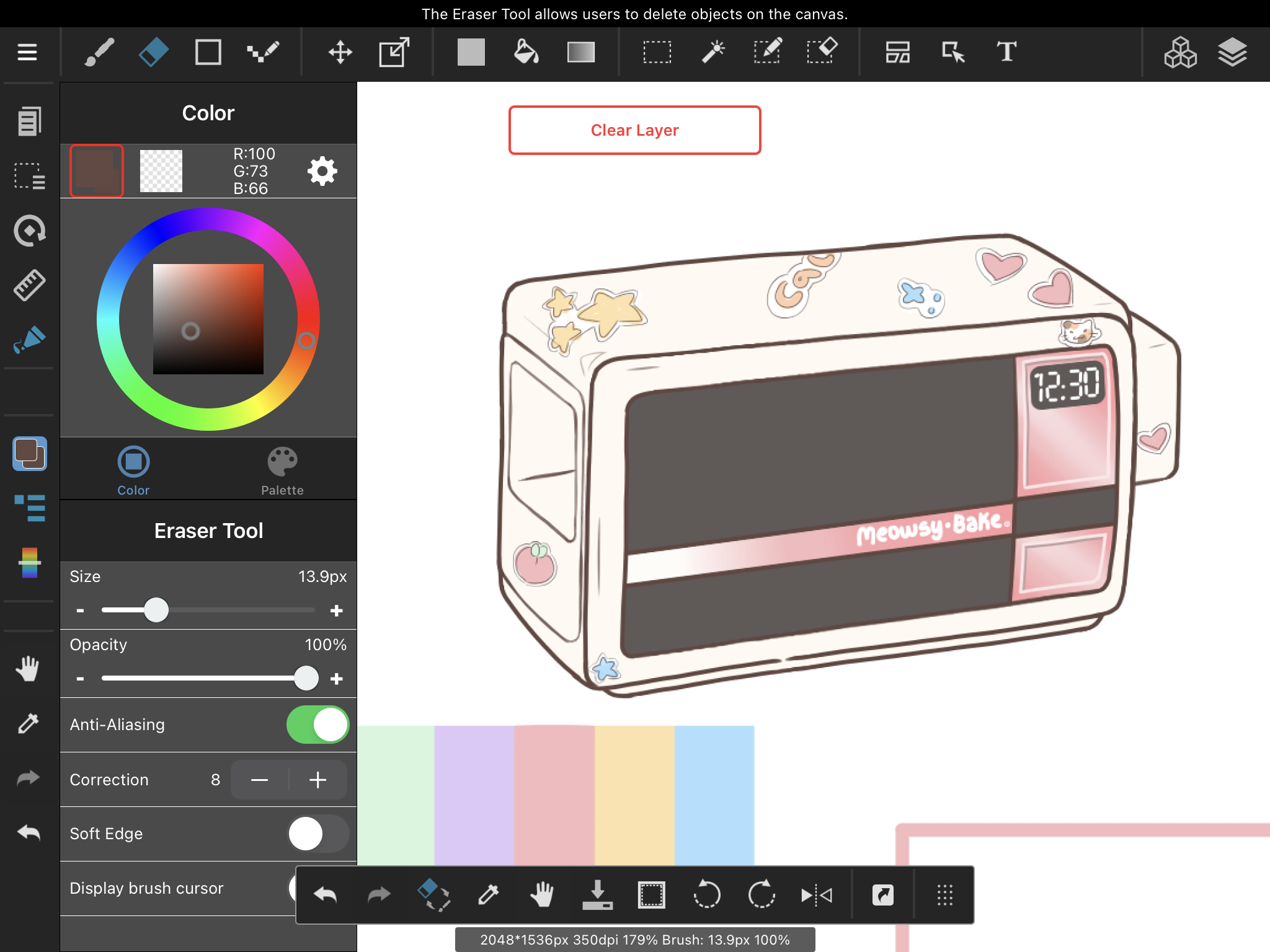Toggle brush/eraser switch in bottom bar
The width and height of the screenshot is (1270, 952).
click(433, 895)
